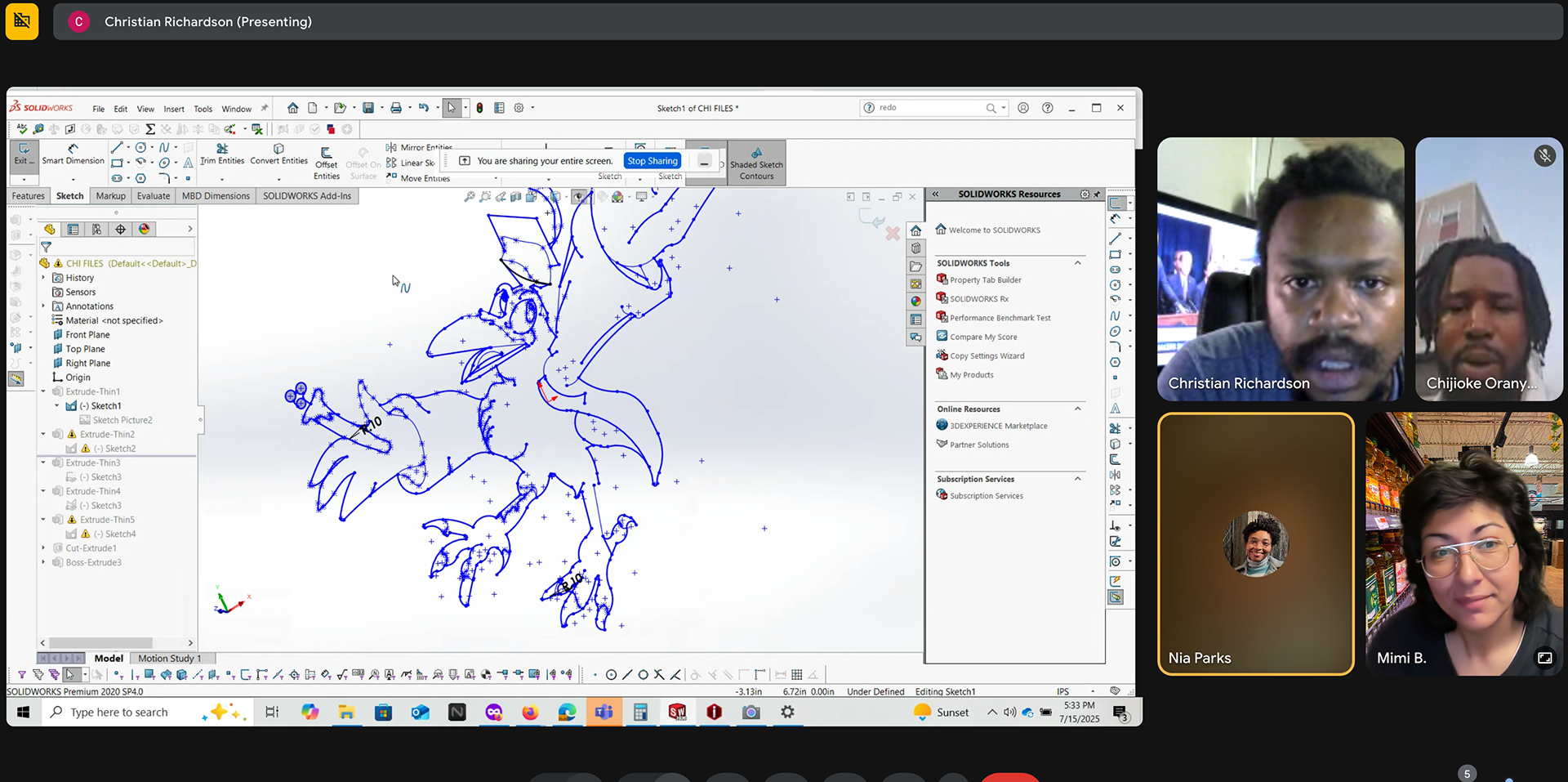Image resolution: width=1568 pixels, height=782 pixels.
Task: Select the Corner Rectangle tool in ribbon
Action: click(x=117, y=163)
